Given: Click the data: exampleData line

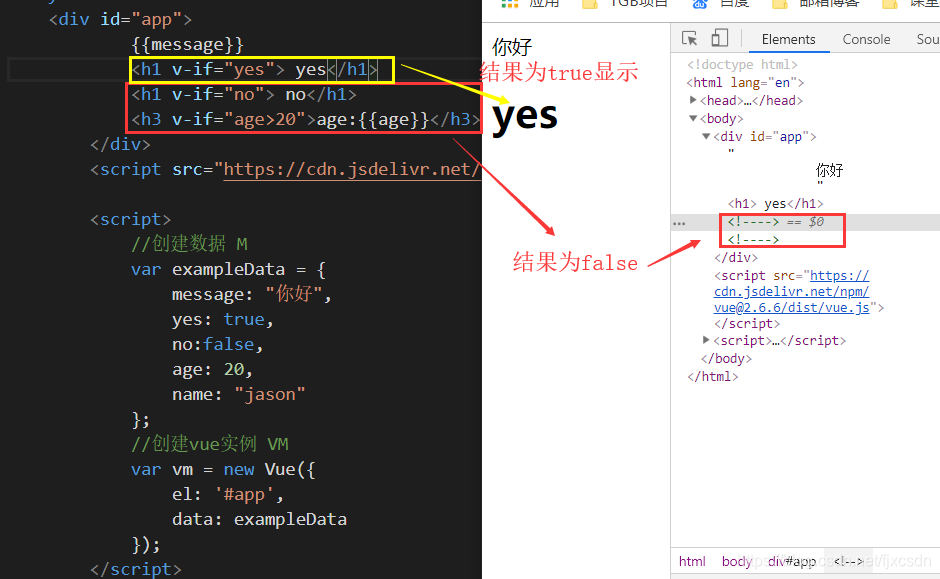Looking at the screenshot, I should (259, 519).
